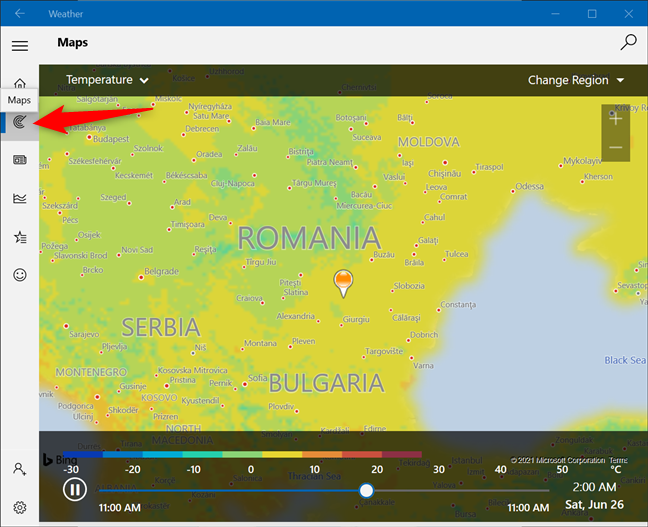
Task: Expand the Temperature map type dropdown
Action: (107, 80)
